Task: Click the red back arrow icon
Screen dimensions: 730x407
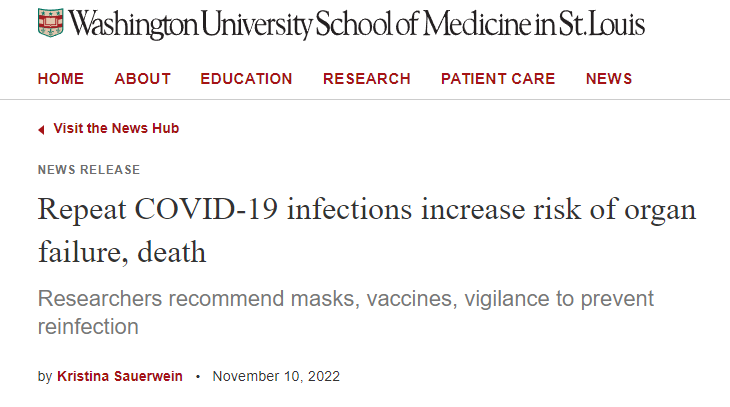Action: click(41, 130)
